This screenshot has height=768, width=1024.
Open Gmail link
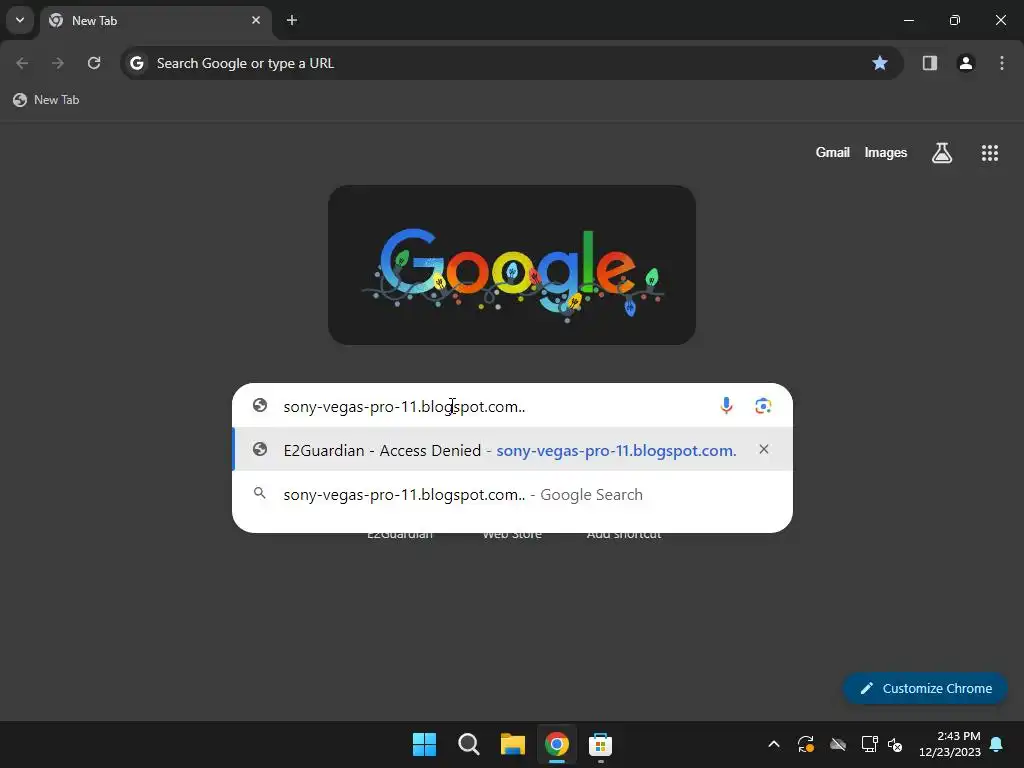832,152
